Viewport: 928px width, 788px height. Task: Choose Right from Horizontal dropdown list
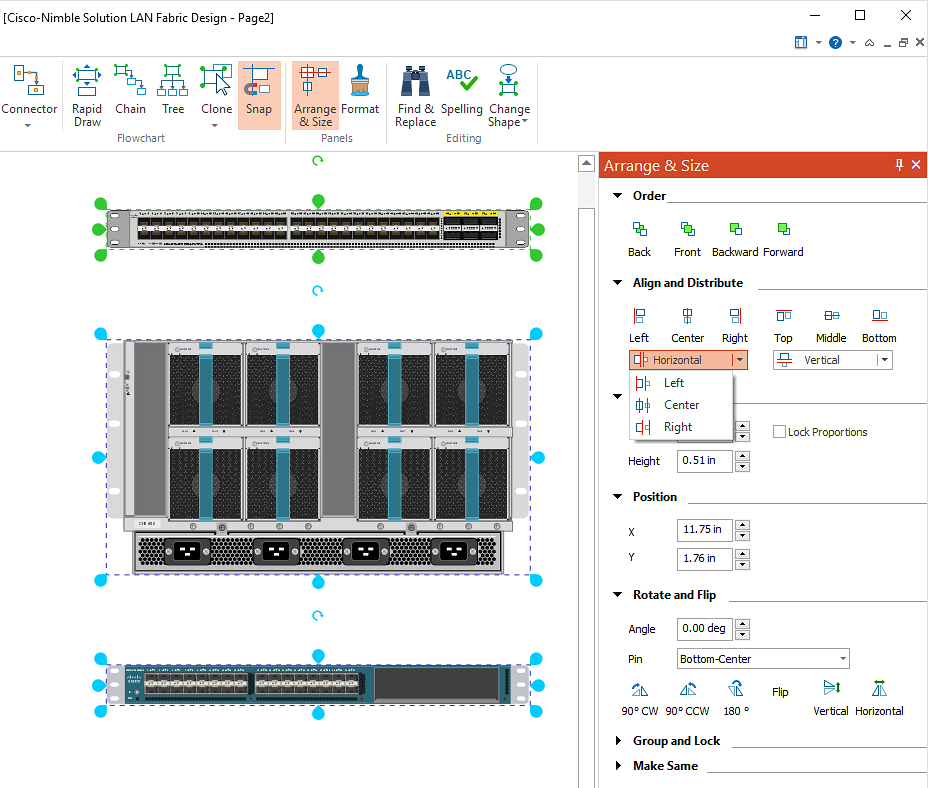tap(677, 427)
